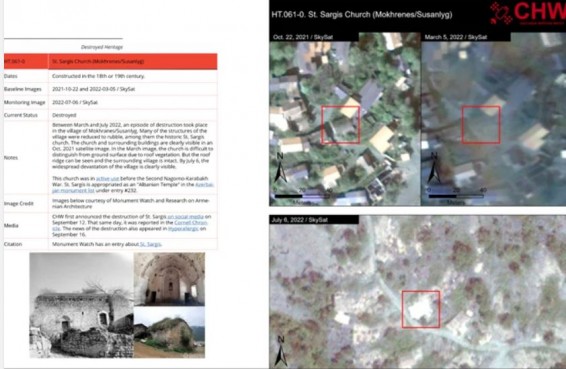The width and height of the screenshot is (566, 369).
Task: Click the black-and-white church photo
Action: (82, 305)
